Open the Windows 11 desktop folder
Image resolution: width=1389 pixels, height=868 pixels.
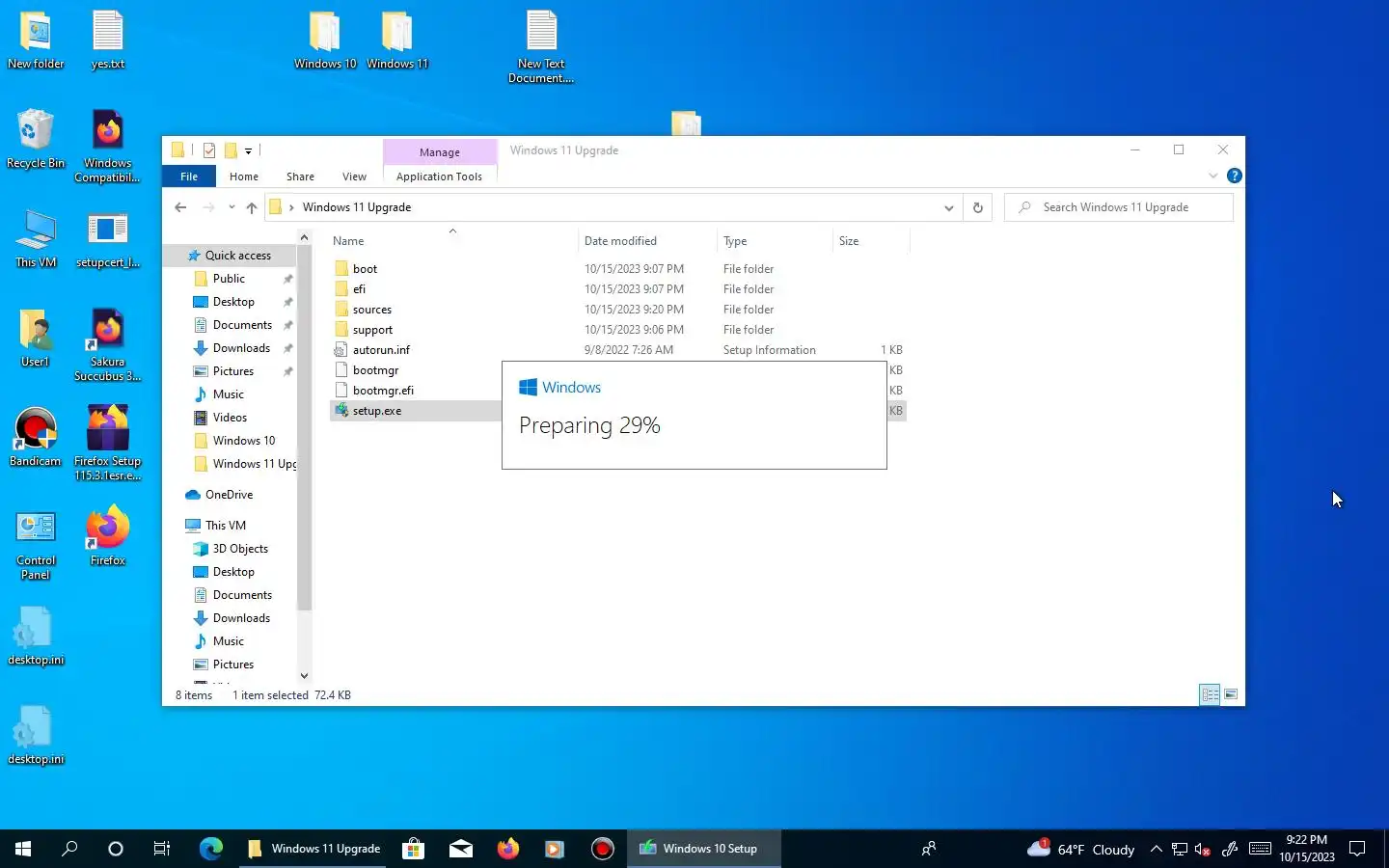click(397, 41)
